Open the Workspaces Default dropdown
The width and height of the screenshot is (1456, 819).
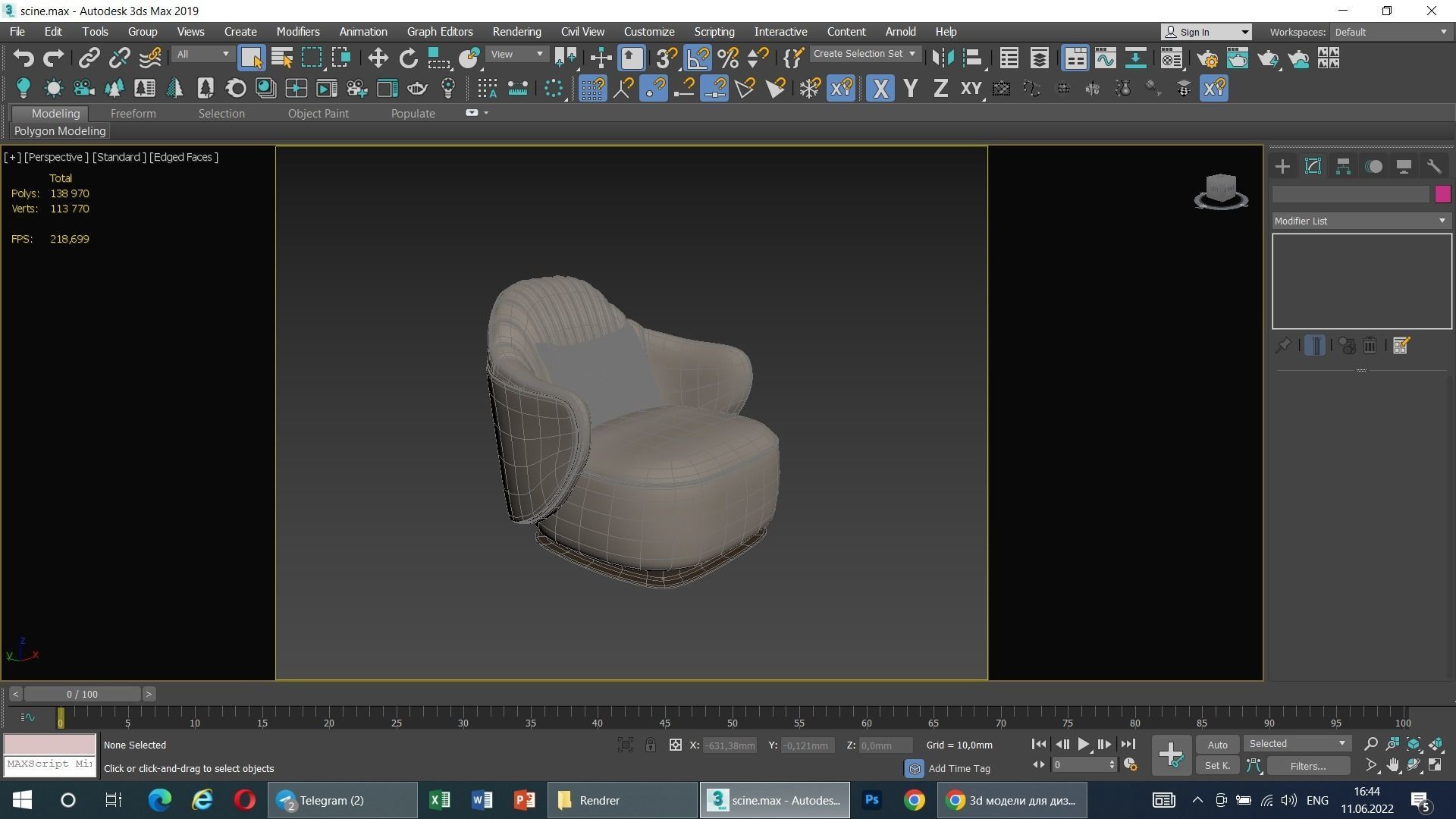[1391, 32]
